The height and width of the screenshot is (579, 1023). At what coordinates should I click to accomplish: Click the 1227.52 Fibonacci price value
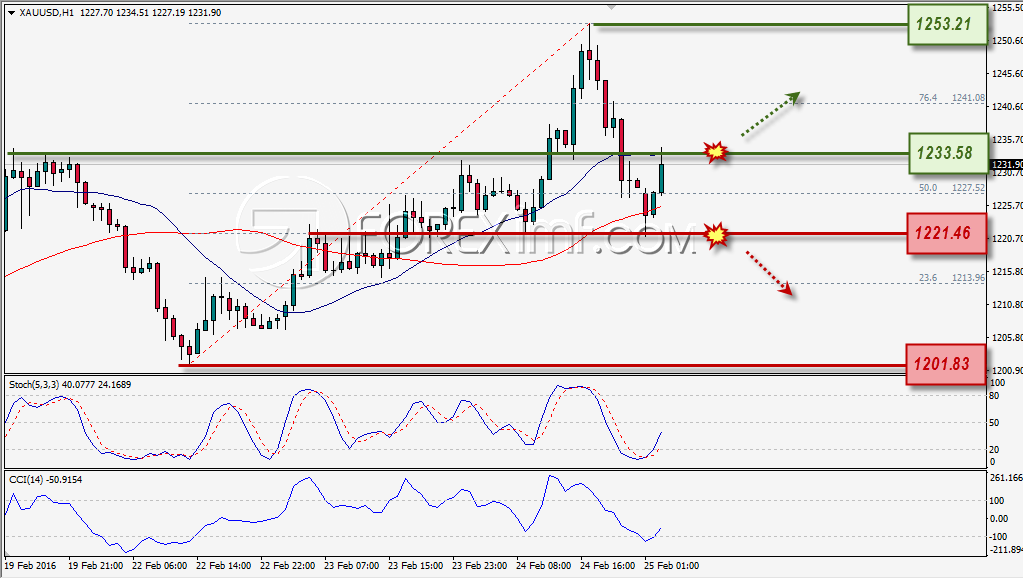pyautogui.click(x=968, y=188)
